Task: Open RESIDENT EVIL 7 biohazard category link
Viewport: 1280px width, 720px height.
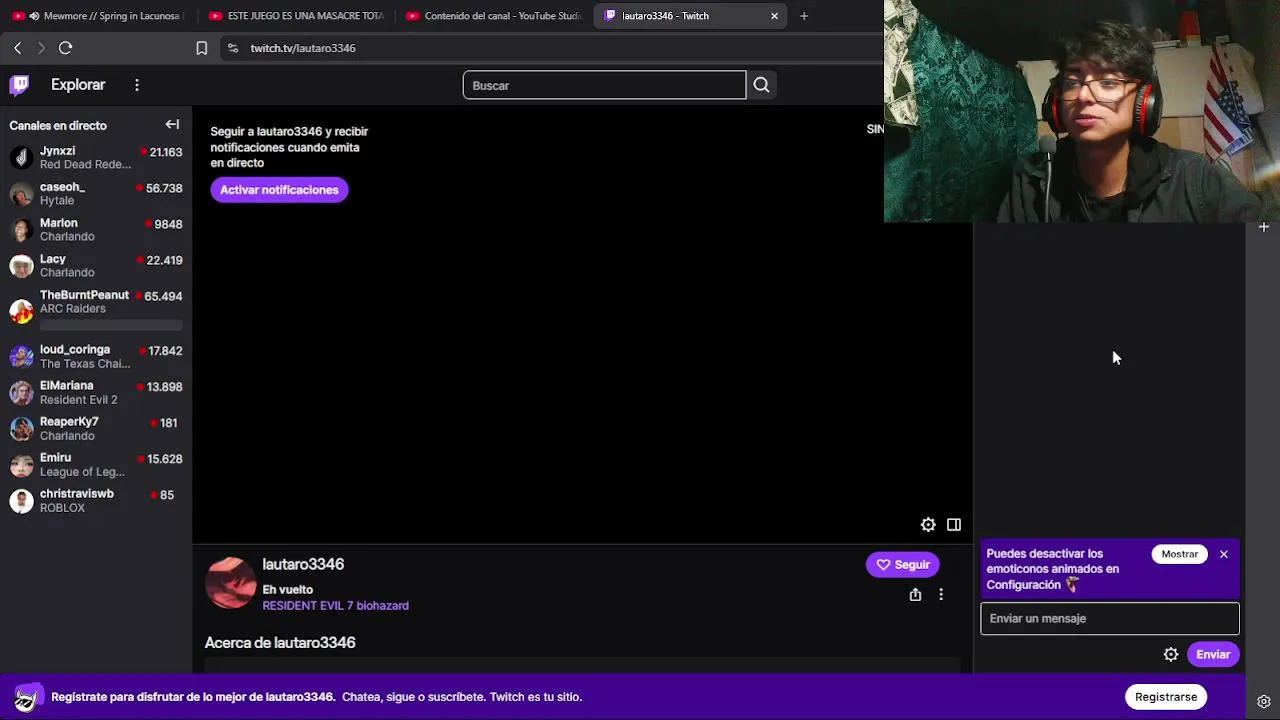Action: 335,606
